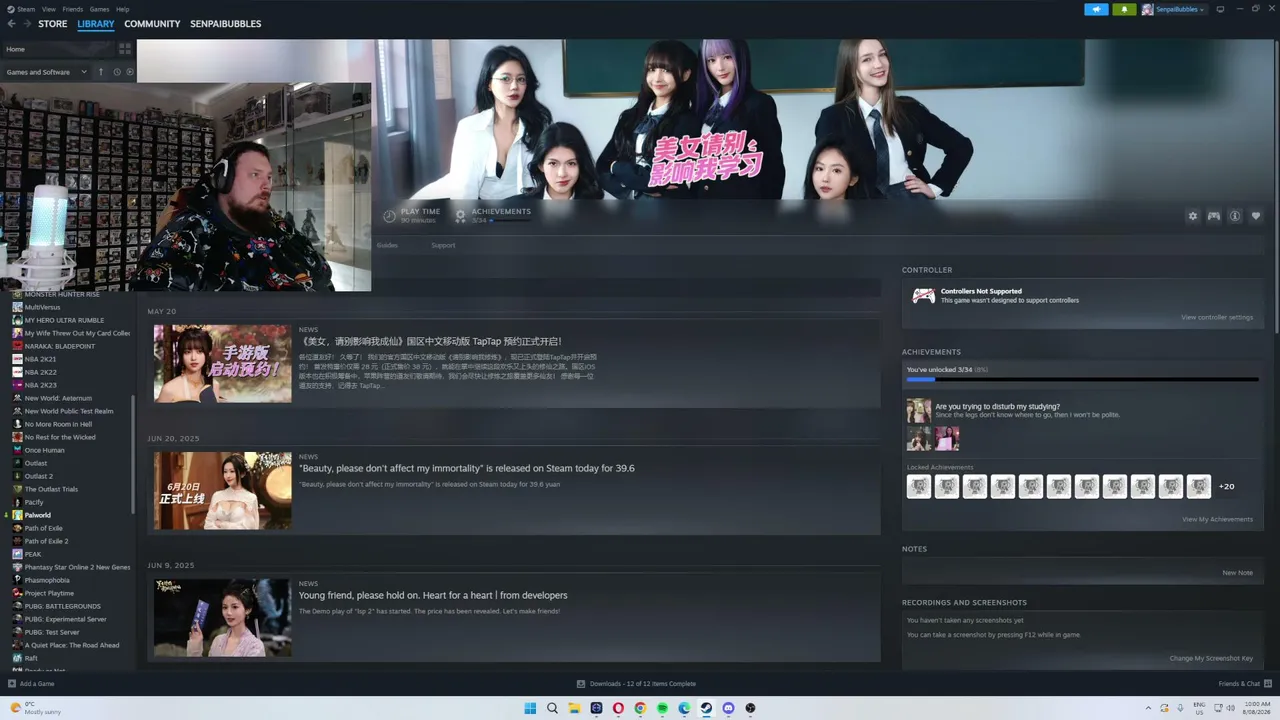Open File Explorer from the taskbar

(x=574, y=708)
